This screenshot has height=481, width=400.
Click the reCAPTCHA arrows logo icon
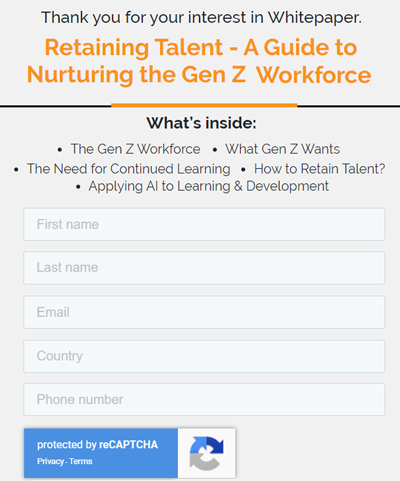tap(207, 453)
